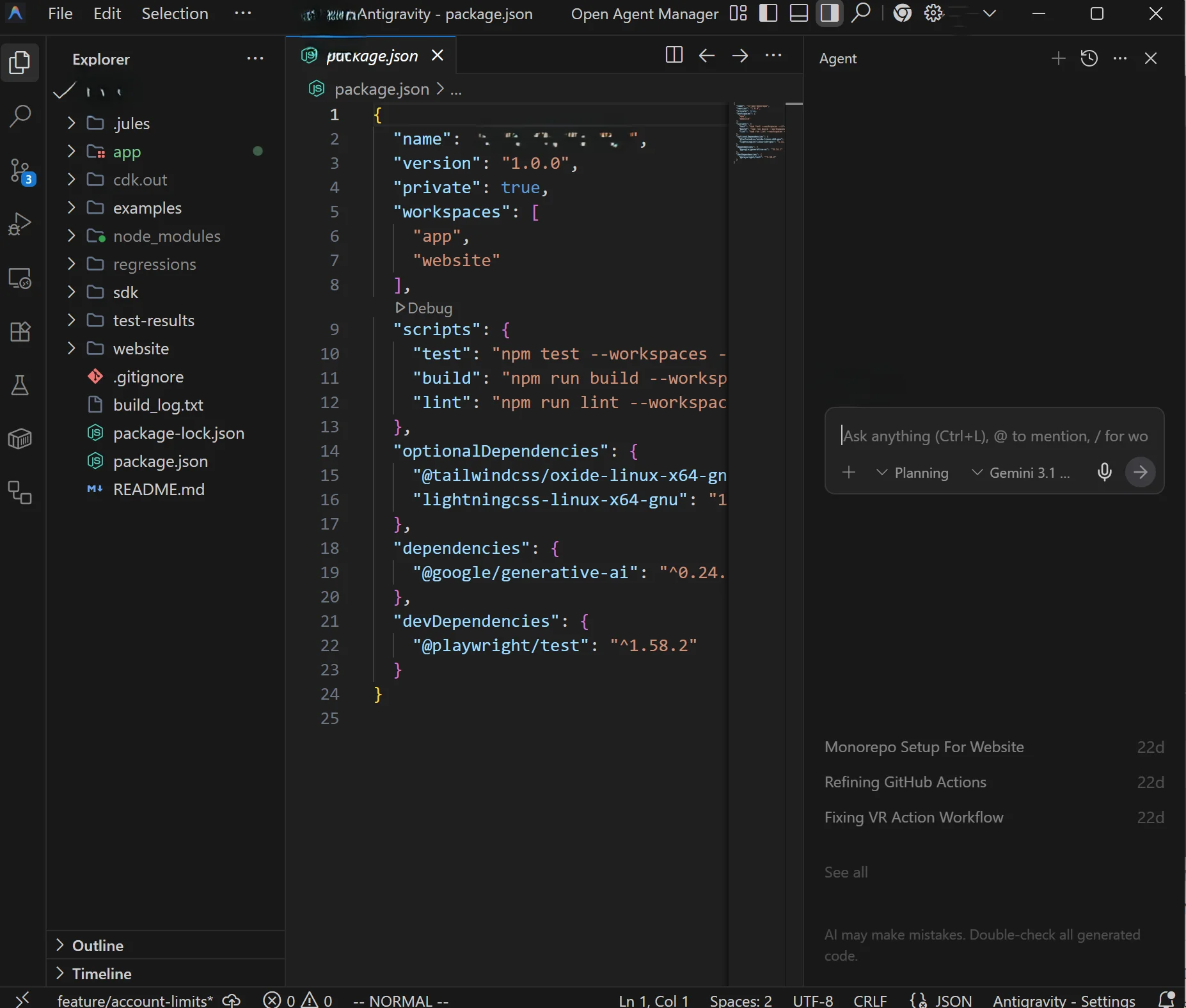This screenshot has width=1186, height=1008.
Task: Toggle the primary sidebar visibility
Action: [768, 13]
